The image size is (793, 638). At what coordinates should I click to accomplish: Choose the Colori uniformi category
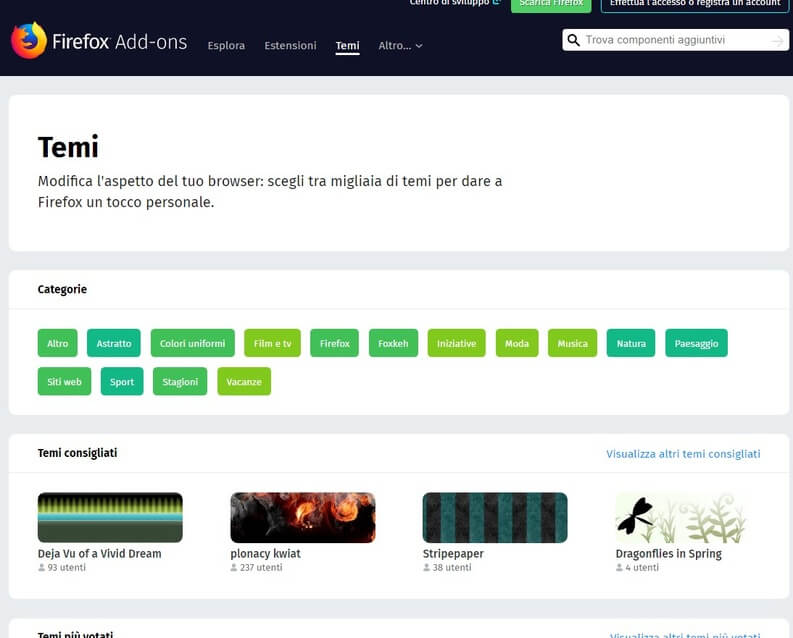tap(193, 343)
